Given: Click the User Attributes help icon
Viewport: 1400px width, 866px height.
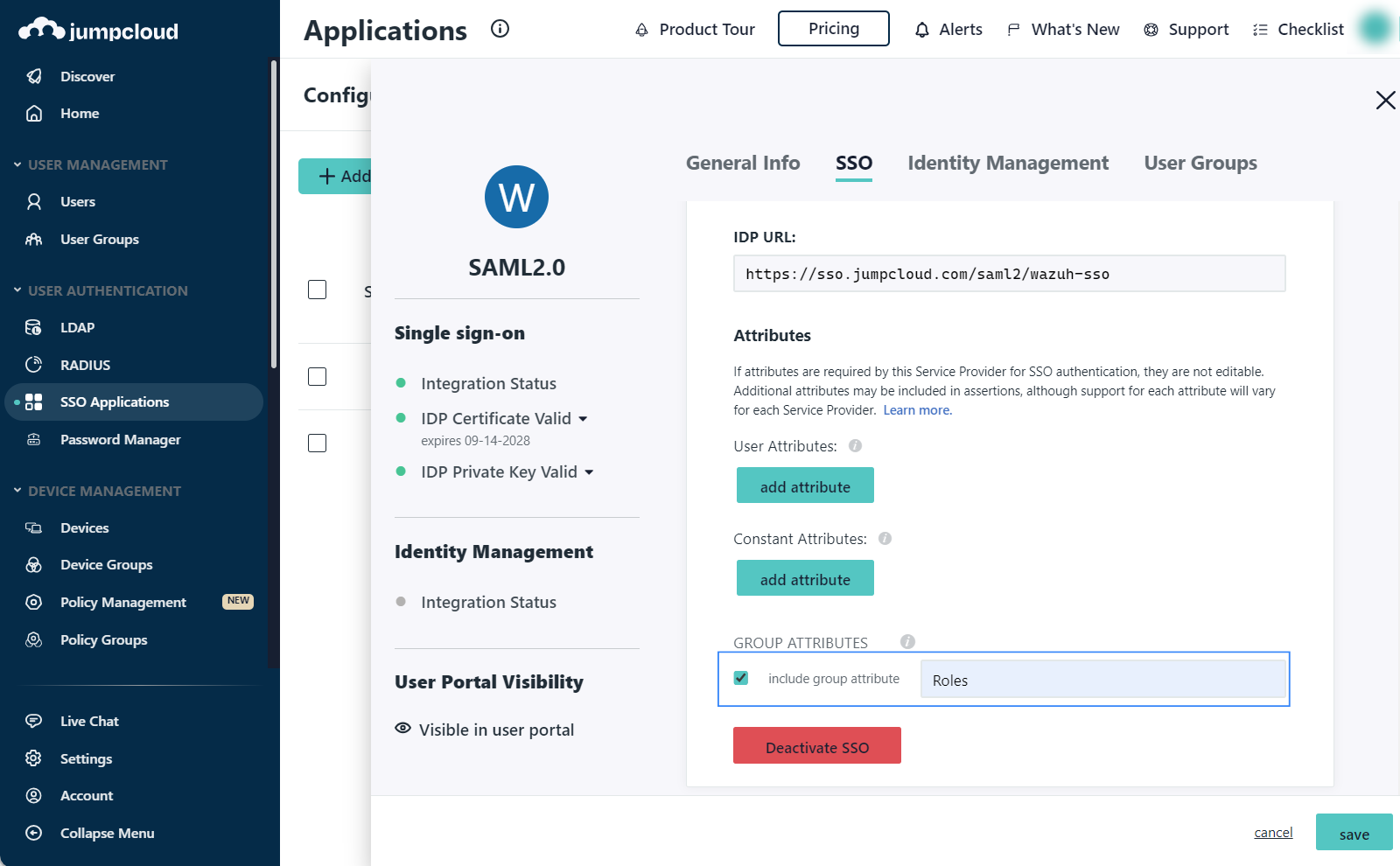Looking at the screenshot, I should [x=855, y=446].
